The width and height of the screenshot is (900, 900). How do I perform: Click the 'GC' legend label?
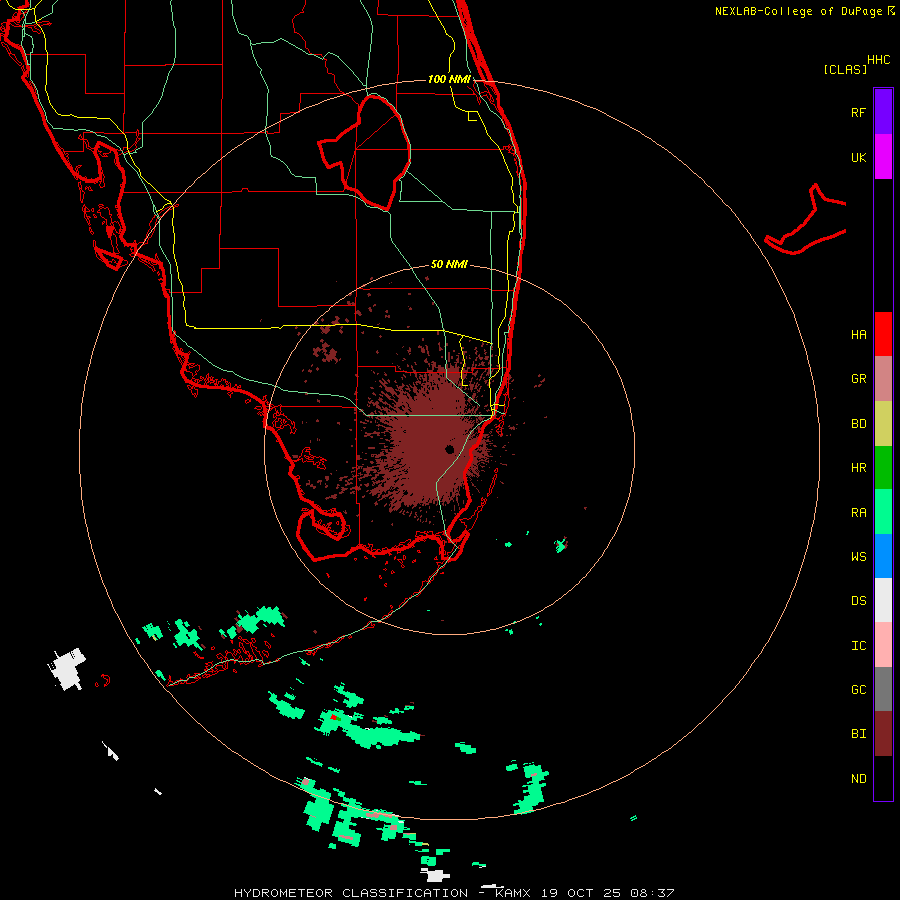pyautogui.click(x=858, y=690)
